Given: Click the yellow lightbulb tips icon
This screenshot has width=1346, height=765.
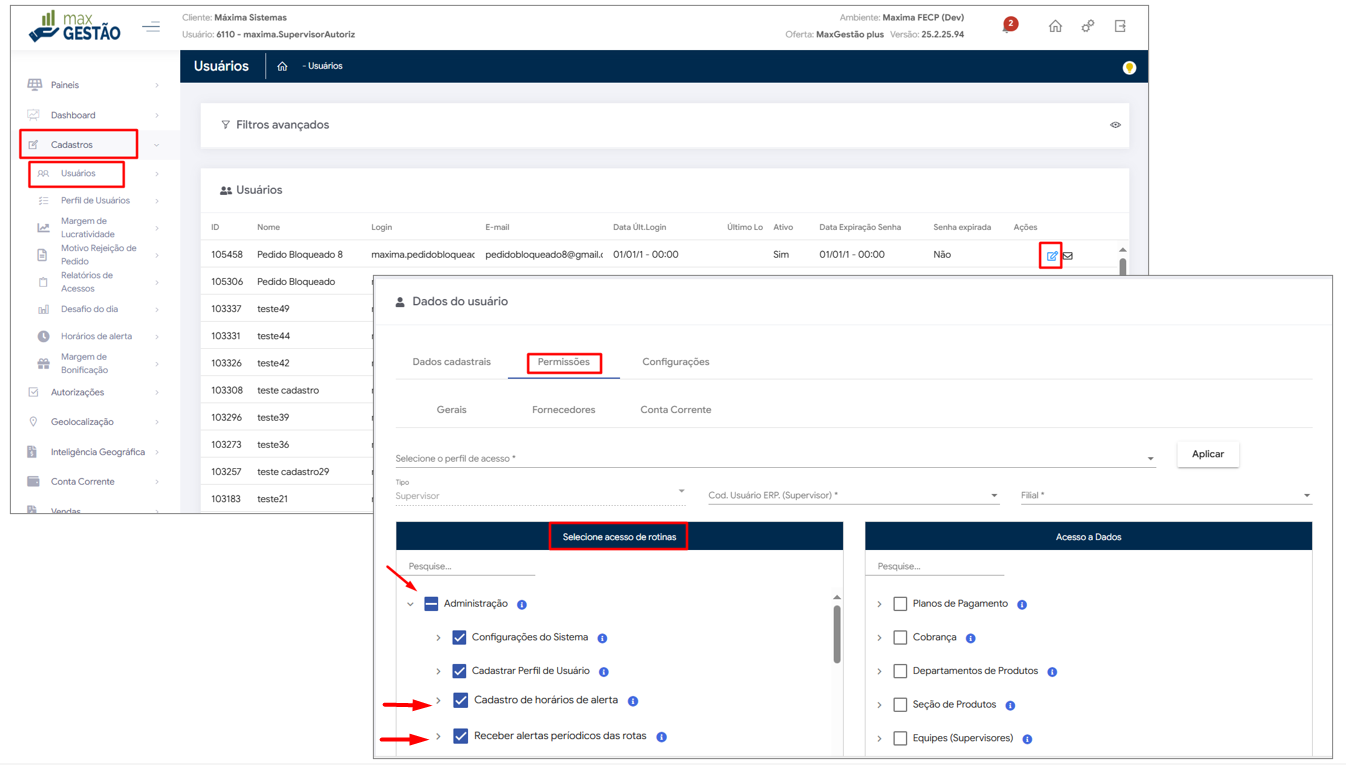Looking at the screenshot, I should (x=1129, y=68).
